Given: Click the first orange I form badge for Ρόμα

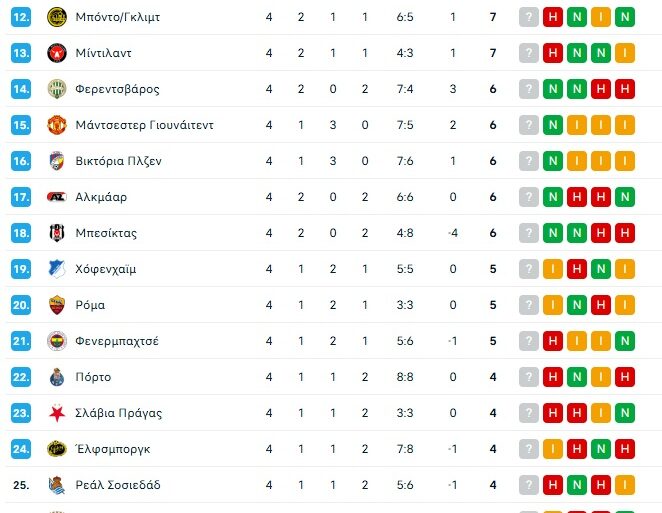Looking at the screenshot, I should [553, 305].
